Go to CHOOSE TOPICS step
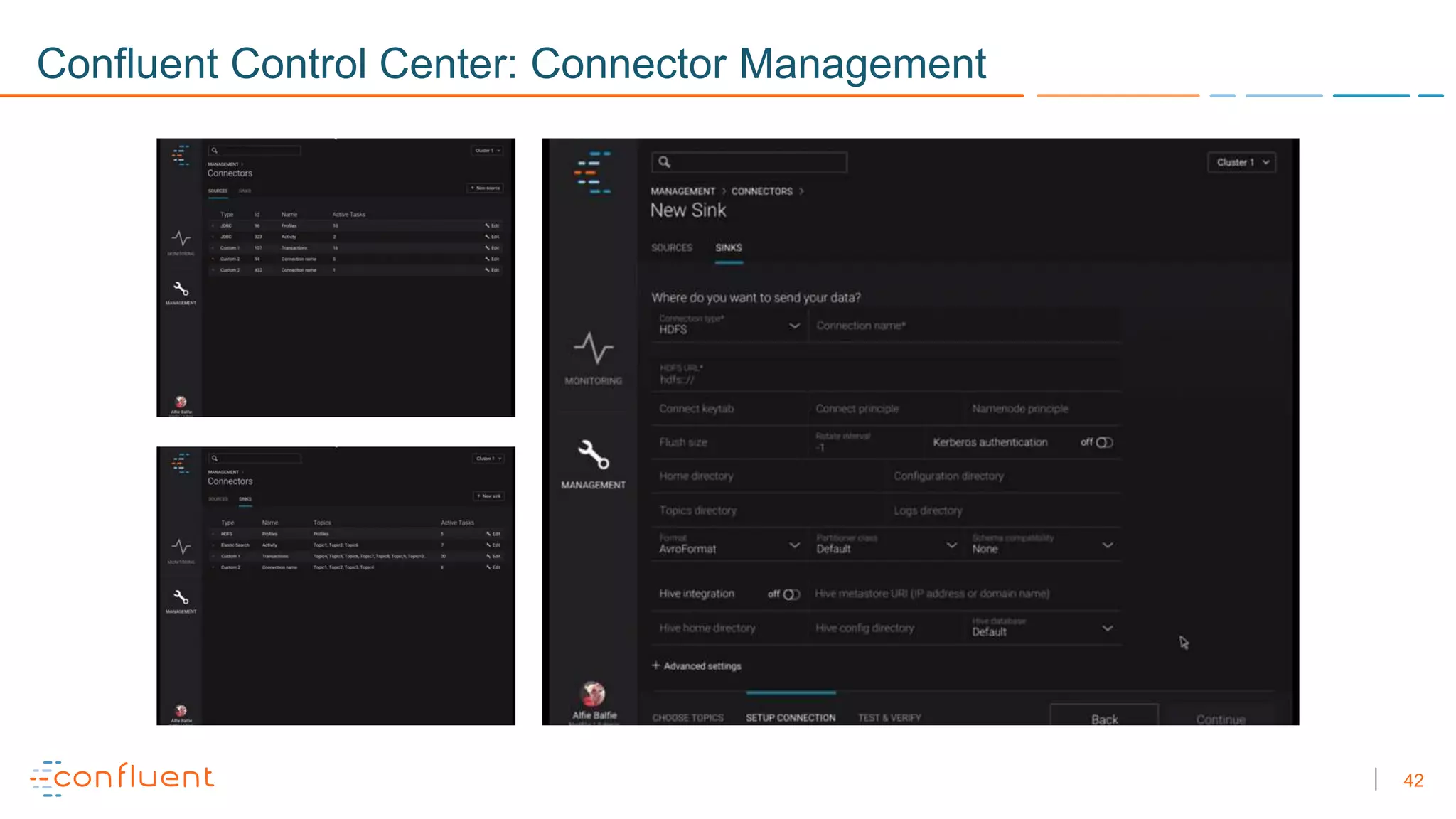This screenshot has width=1456, height=819. [x=687, y=718]
